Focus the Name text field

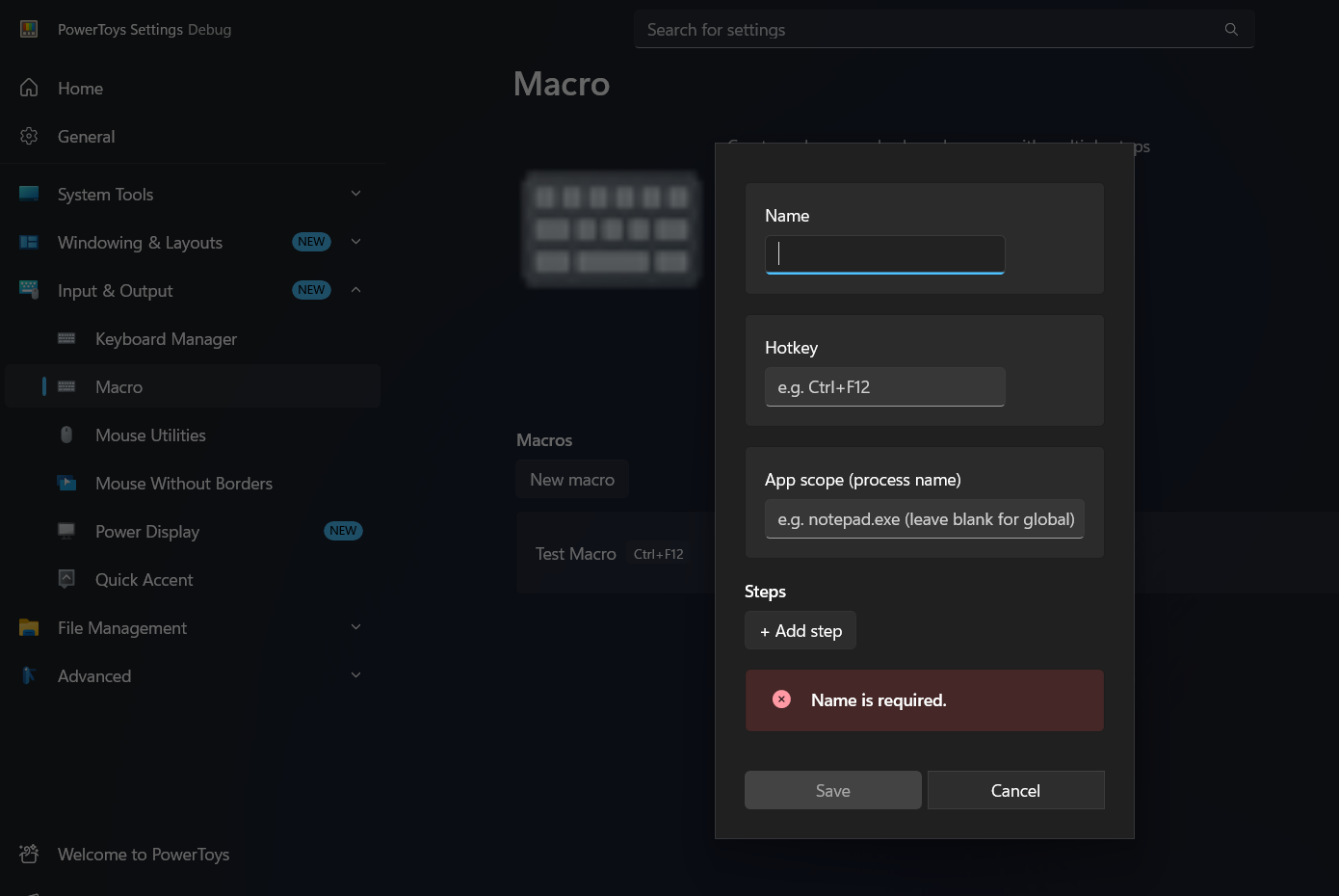(885, 254)
